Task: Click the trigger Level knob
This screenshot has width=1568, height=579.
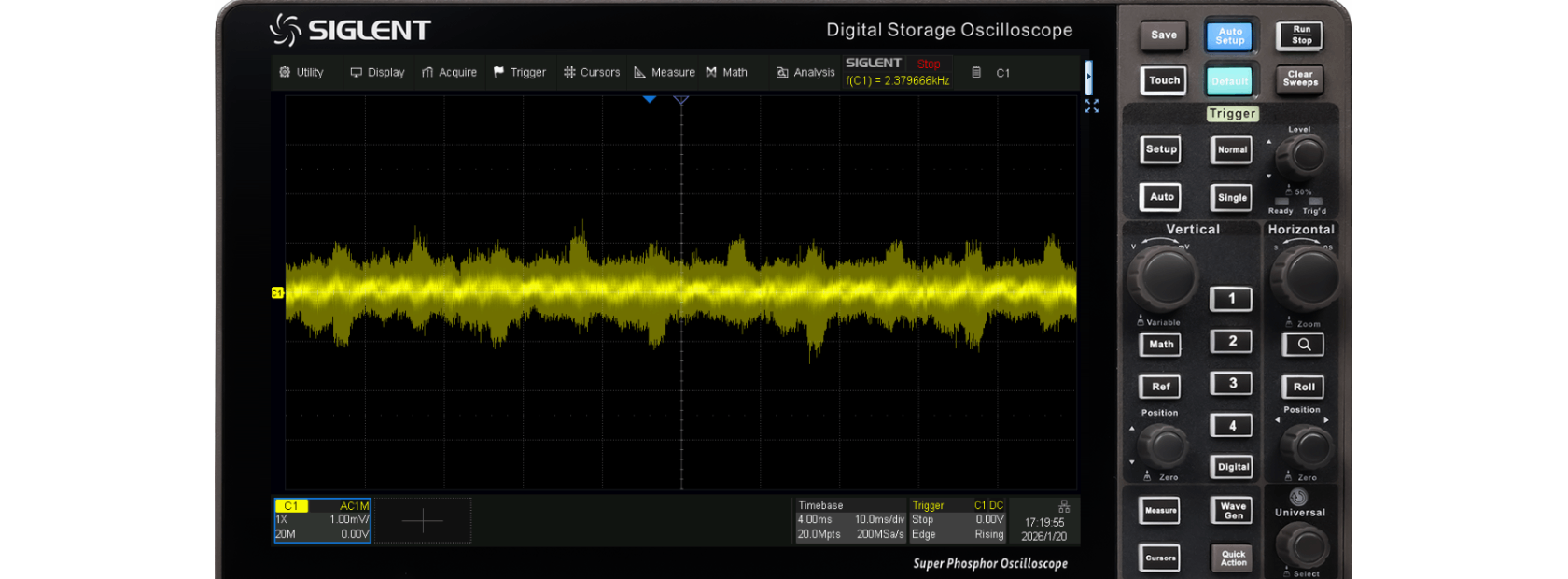Action: click(1304, 155)
